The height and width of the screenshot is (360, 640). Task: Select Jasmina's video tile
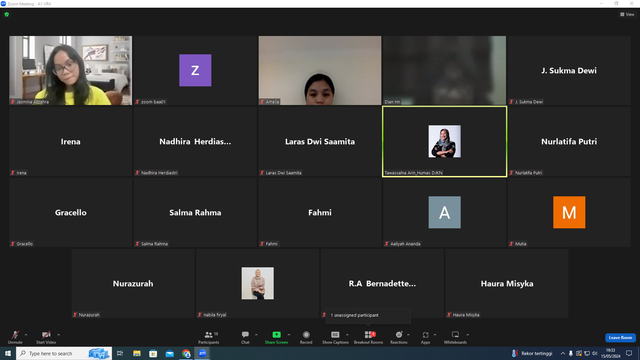coord(71,70)
